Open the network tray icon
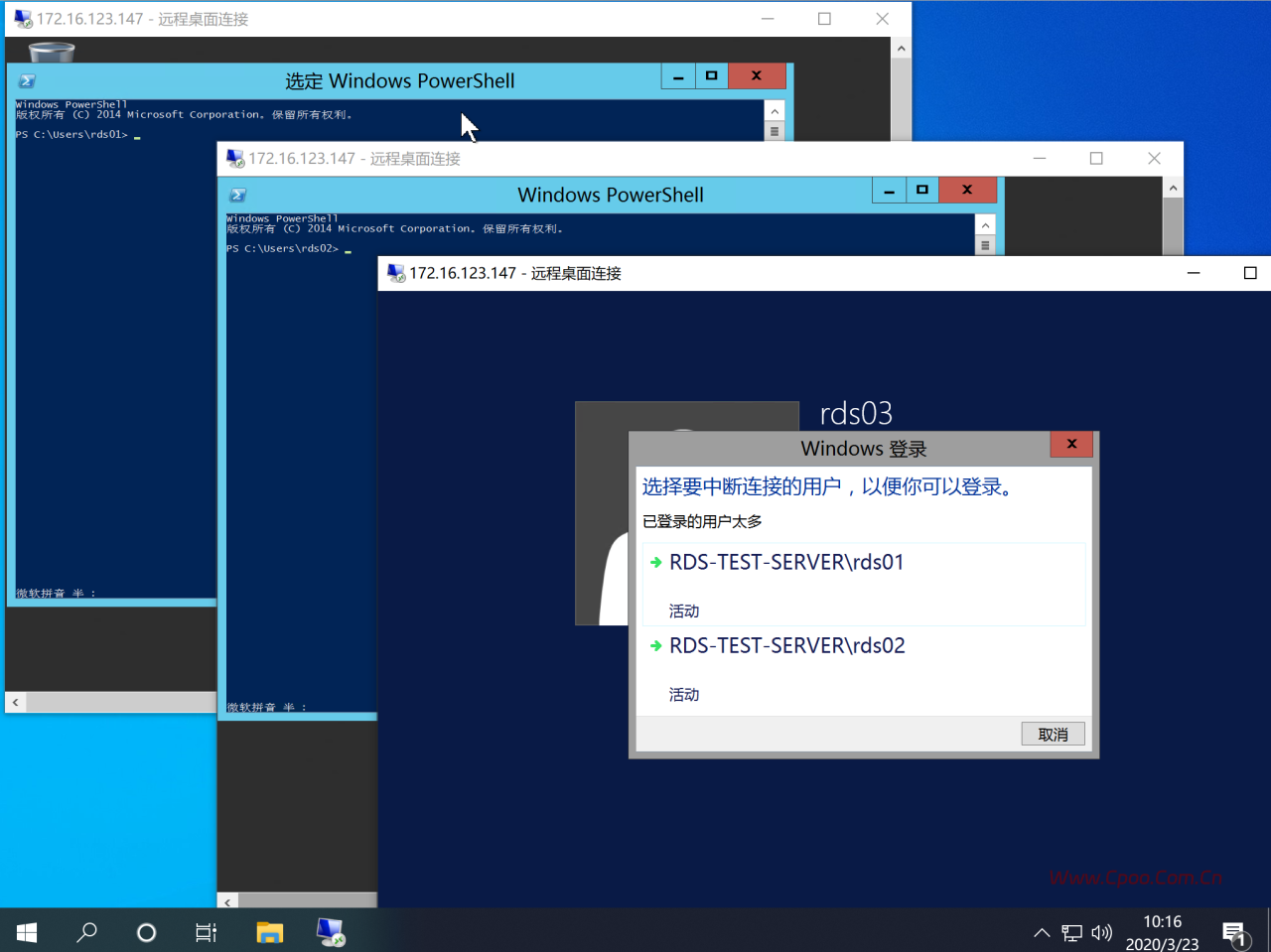Screen dimensions: 1271x952 (x=1071, y=933)
